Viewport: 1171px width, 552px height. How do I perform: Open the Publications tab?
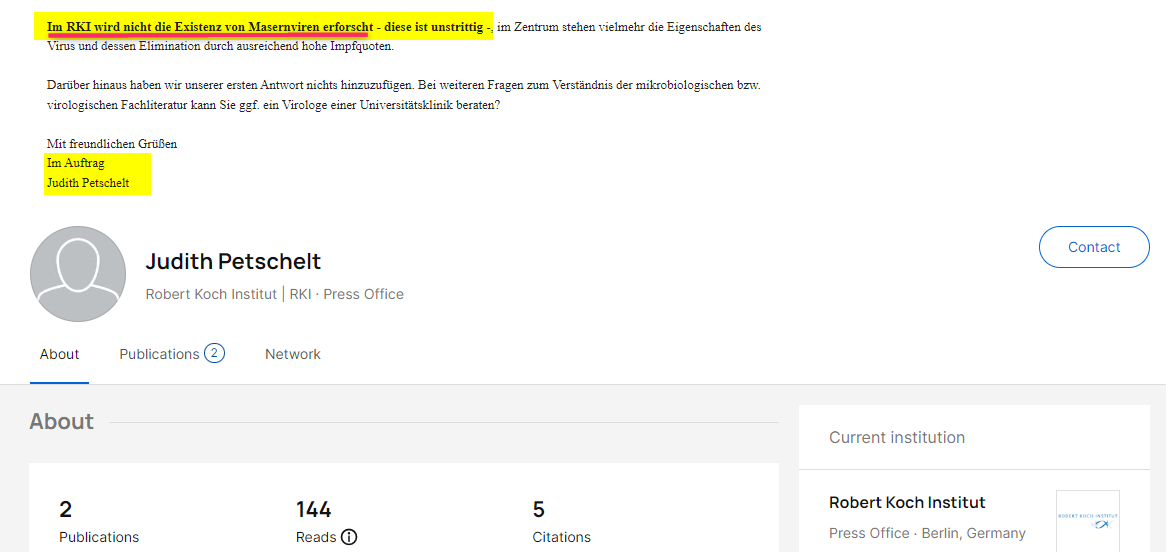pos(159,354)
